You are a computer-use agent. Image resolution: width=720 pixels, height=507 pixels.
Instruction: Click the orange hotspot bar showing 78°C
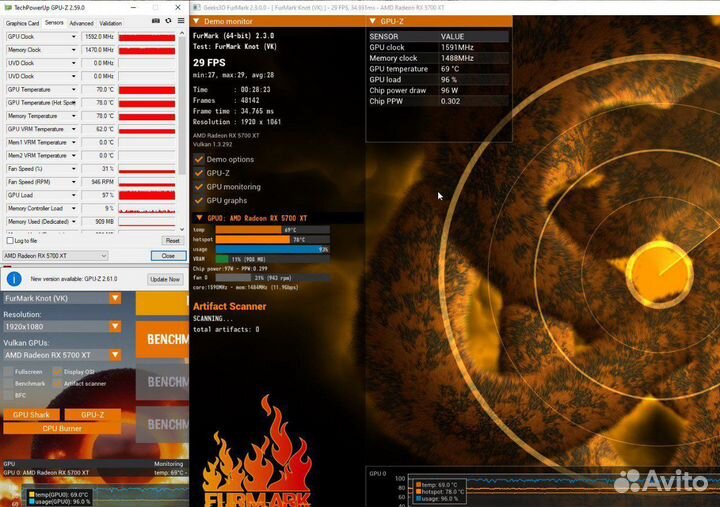click(x=253, y=240)
